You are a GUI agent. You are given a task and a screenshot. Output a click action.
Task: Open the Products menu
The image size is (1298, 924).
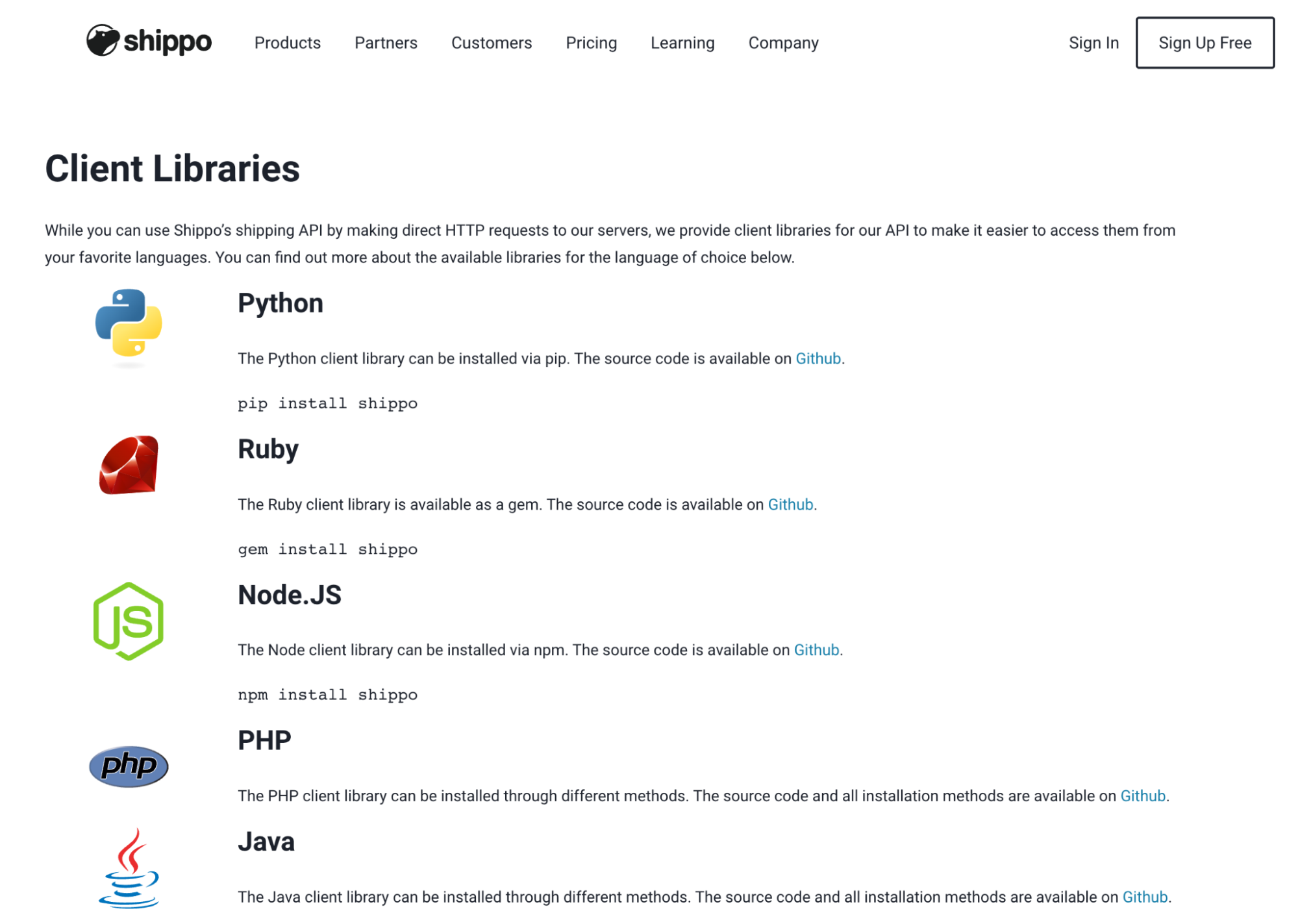coord(288,43)
